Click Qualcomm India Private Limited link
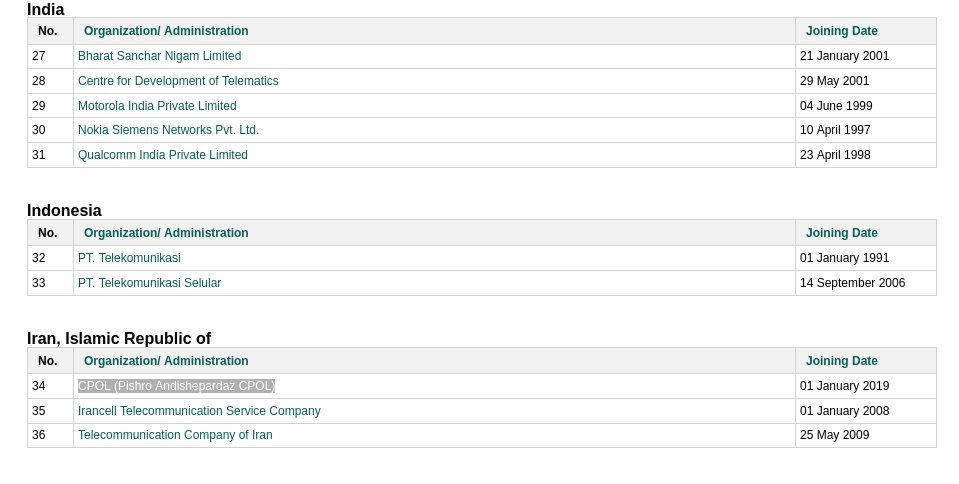 (163, 155)
